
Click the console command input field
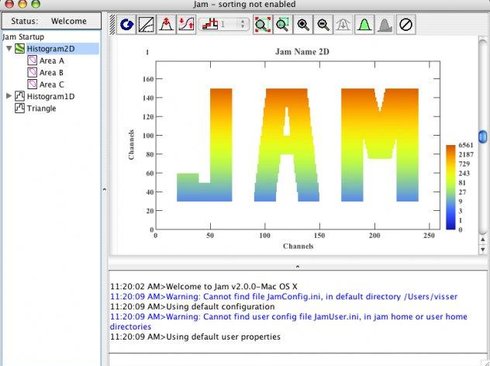(x=298, y=359)
